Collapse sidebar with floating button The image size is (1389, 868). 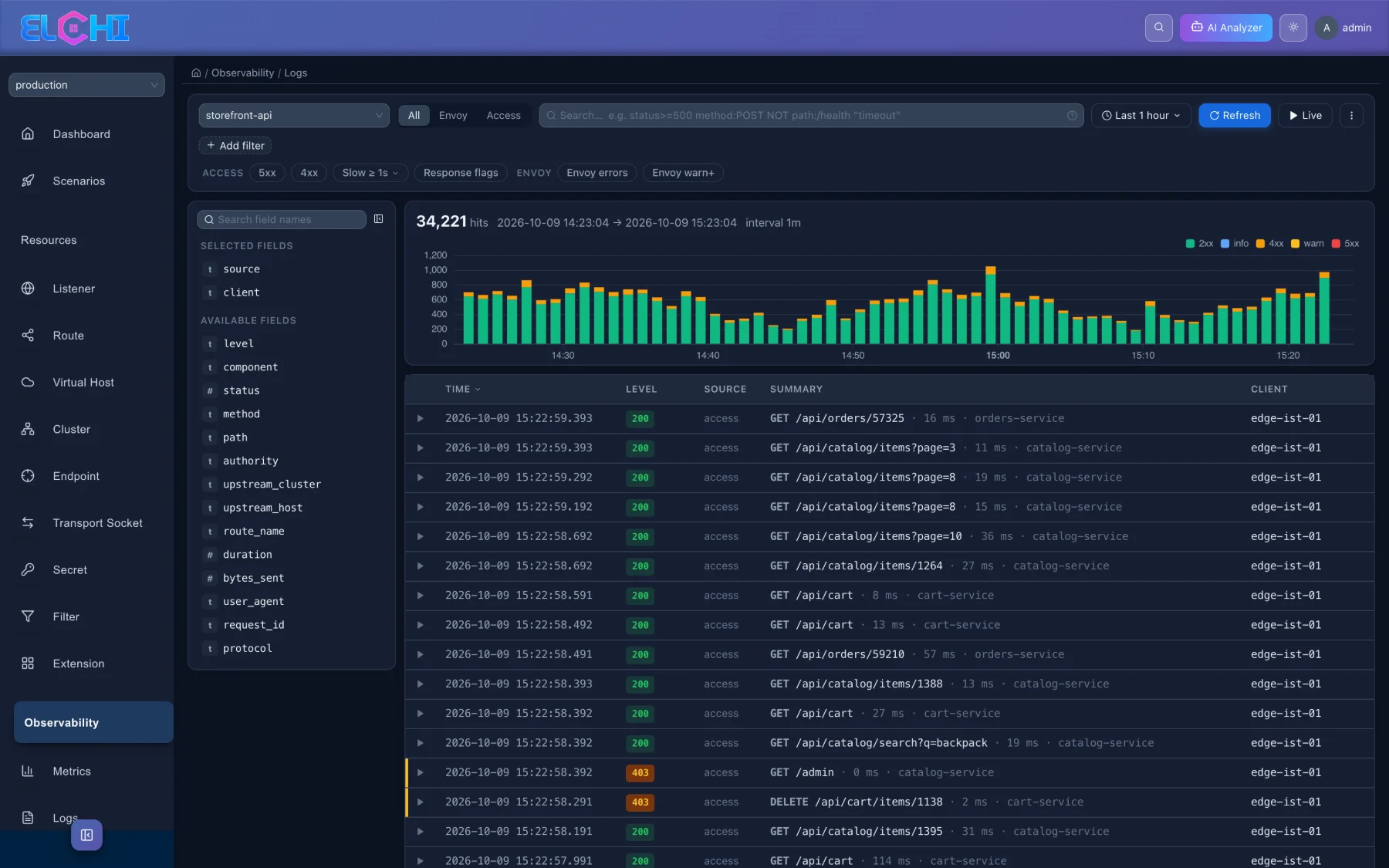(x=86, y=835)
